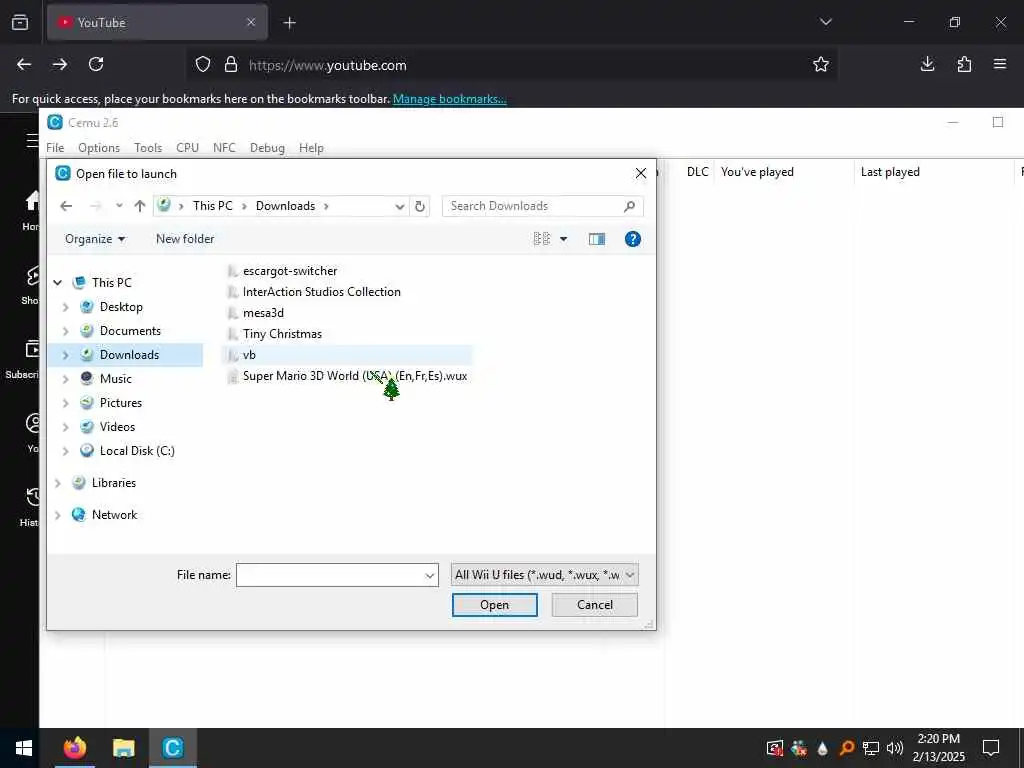
Task: Reload the YouTube page in Firefox
Action: click(x=96, y=64)
